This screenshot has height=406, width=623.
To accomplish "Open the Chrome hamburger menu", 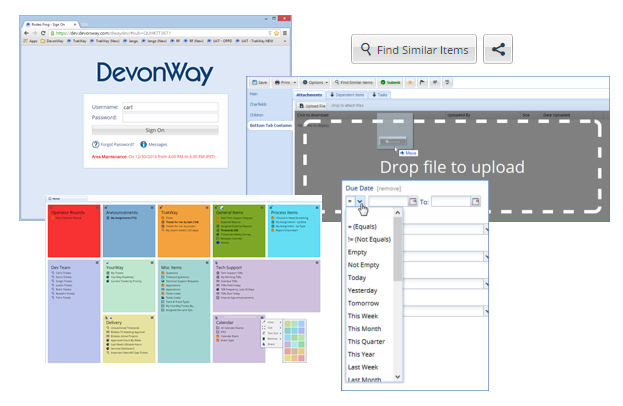I will click(x=285, y=33).
